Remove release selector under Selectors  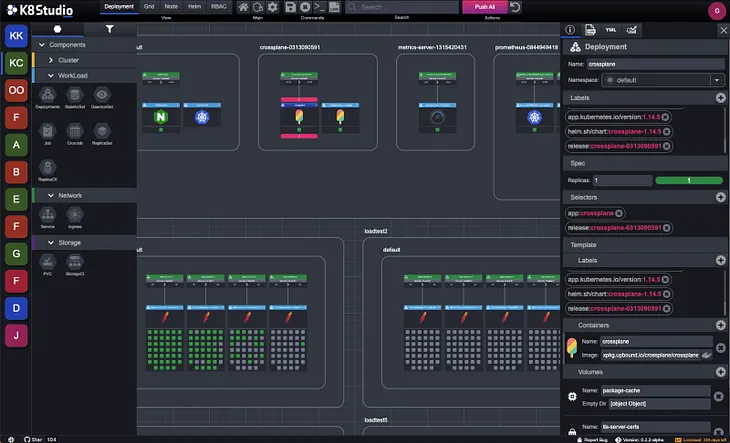(667, 228)
